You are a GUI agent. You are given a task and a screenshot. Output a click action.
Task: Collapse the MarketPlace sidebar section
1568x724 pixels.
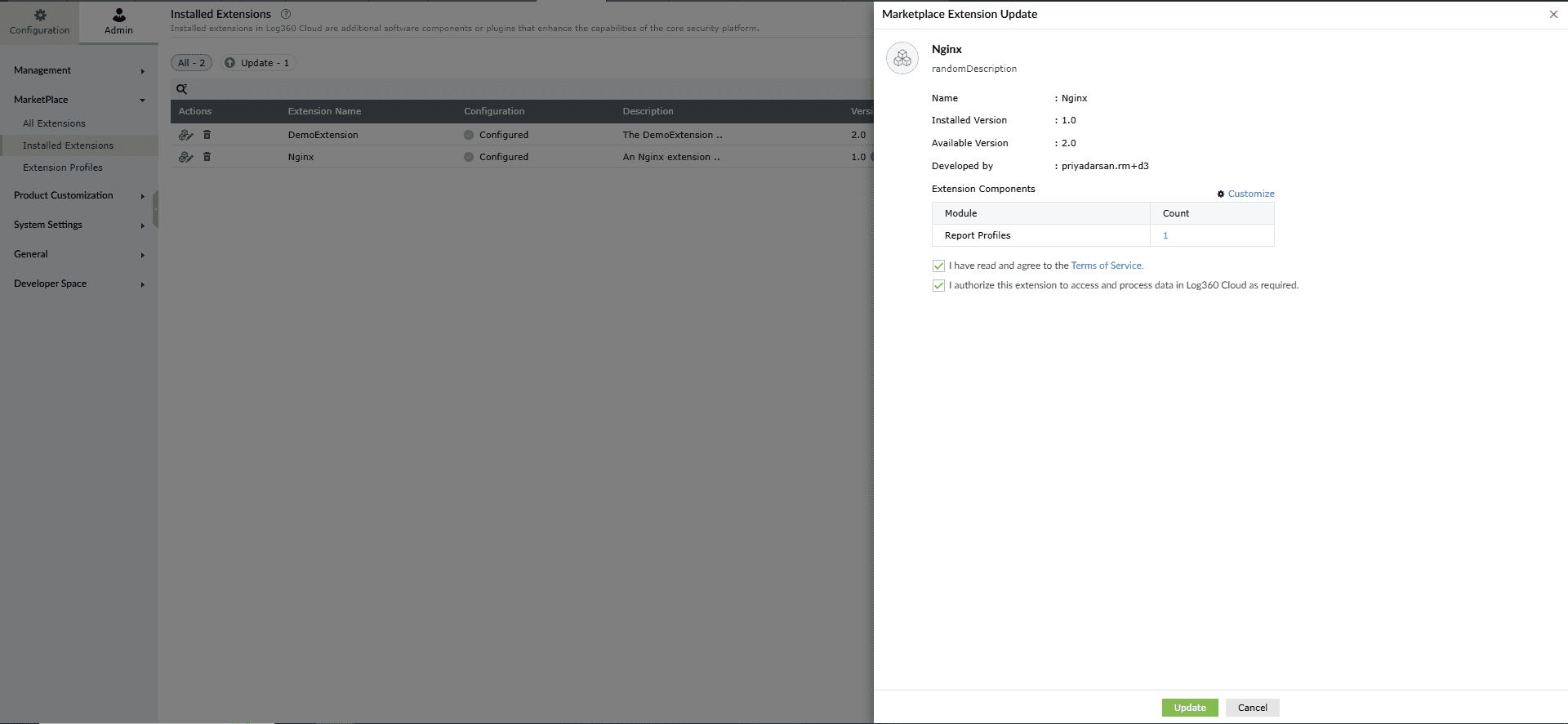(x=79, y=100)
